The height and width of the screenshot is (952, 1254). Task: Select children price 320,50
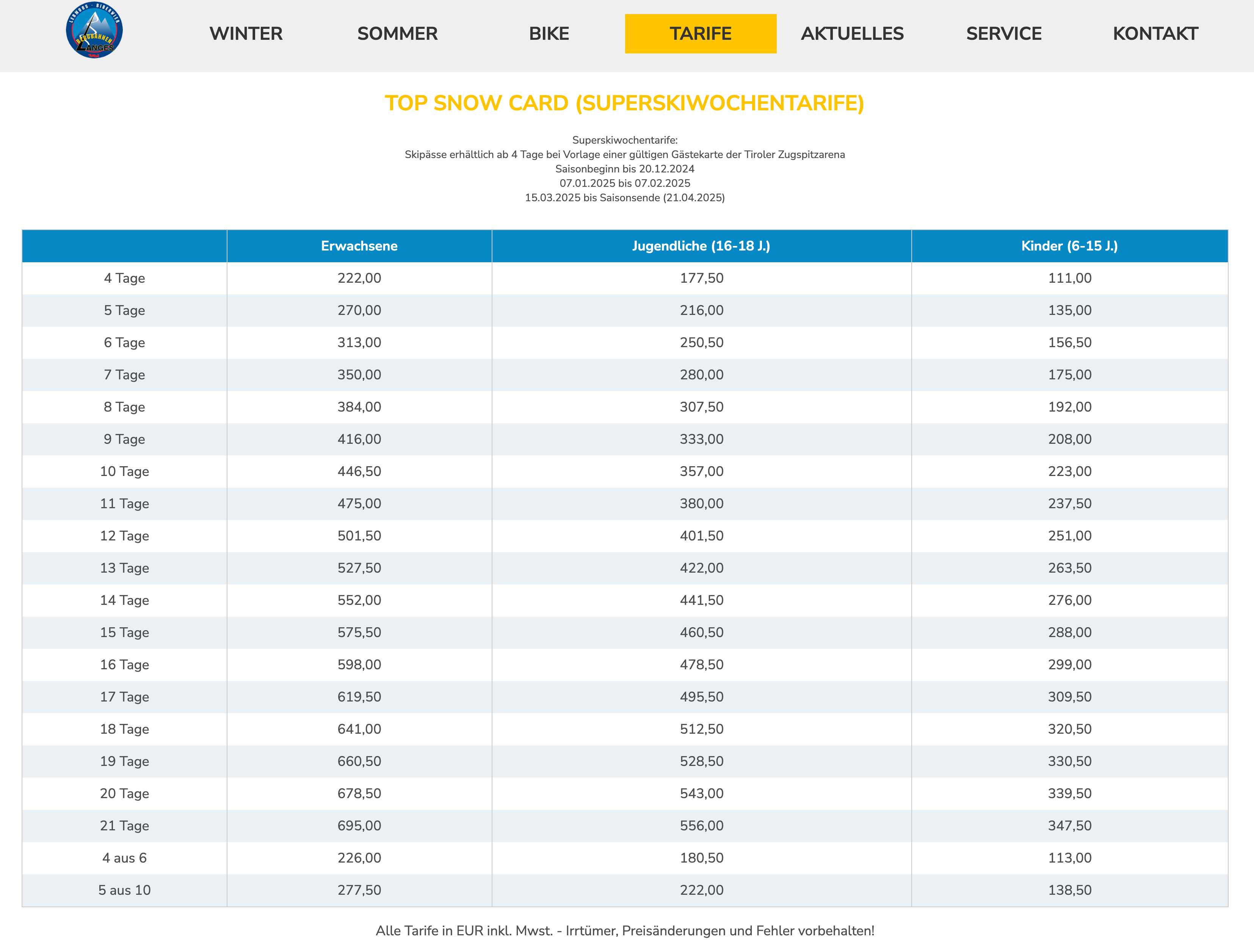pos(1070,729)
